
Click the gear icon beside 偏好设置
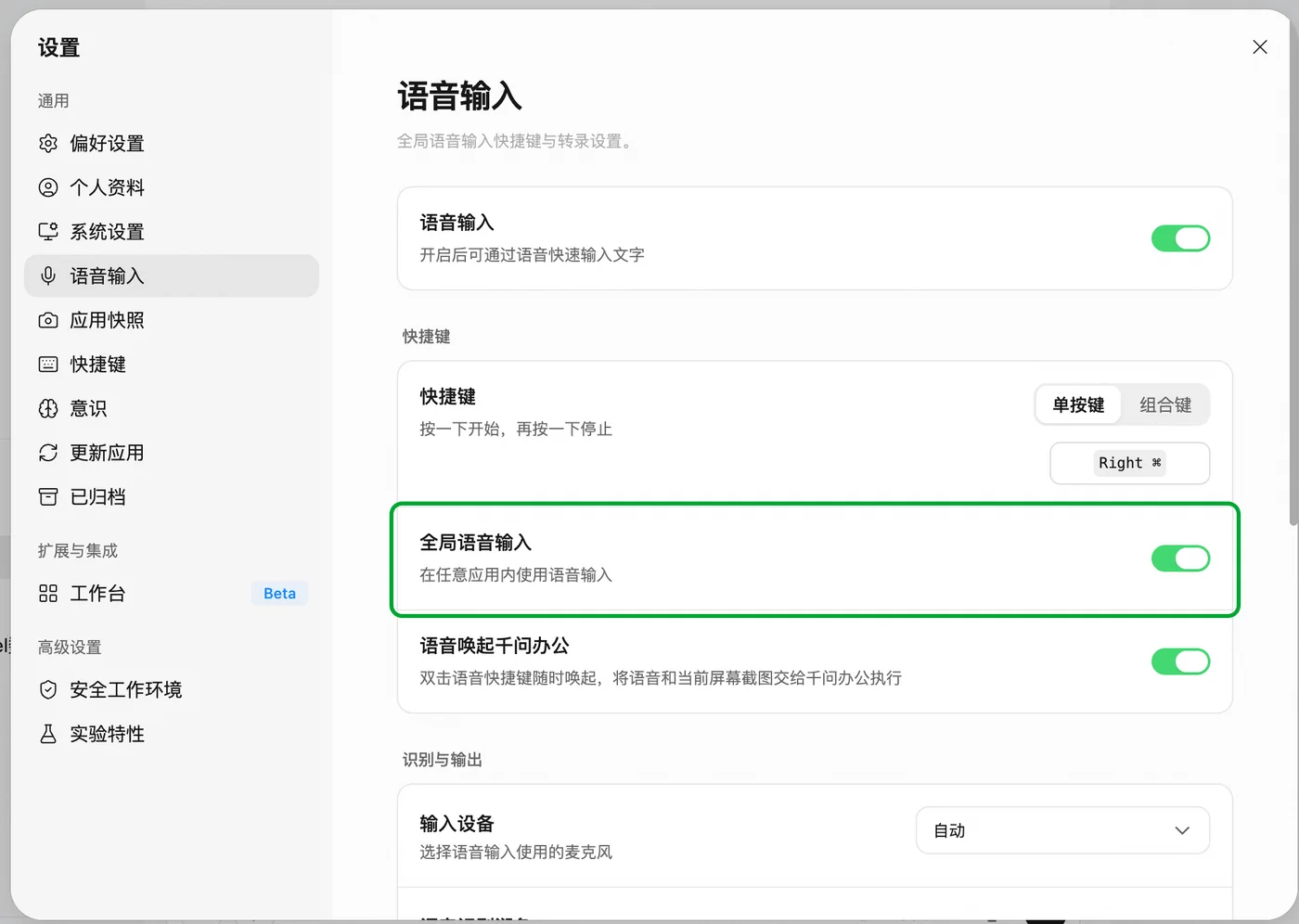click(x=48, y=144)
